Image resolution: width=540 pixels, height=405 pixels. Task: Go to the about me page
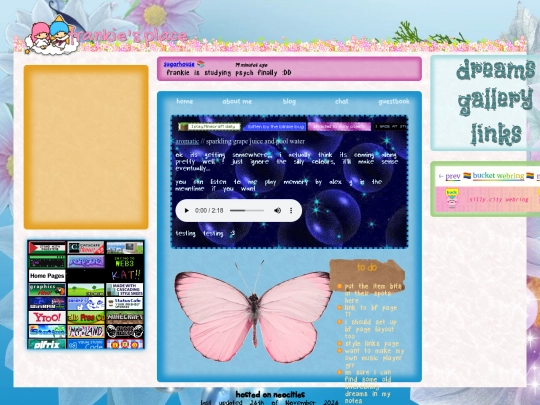pyautogui.click(x=237, y=101)
